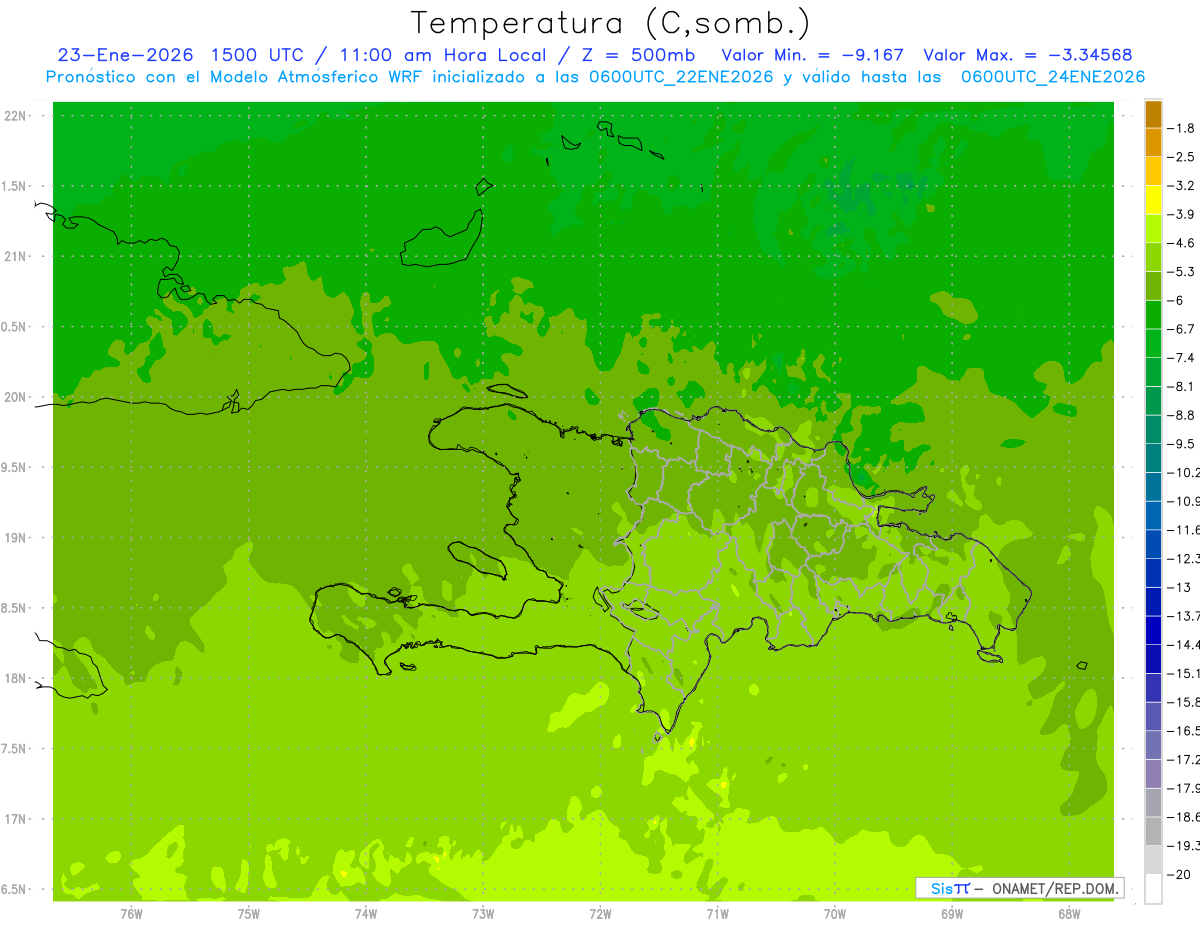Click the '74W' longitude label
This screenshot has width=1200, height=927.
pyautogui.click(x=366, y=914)
